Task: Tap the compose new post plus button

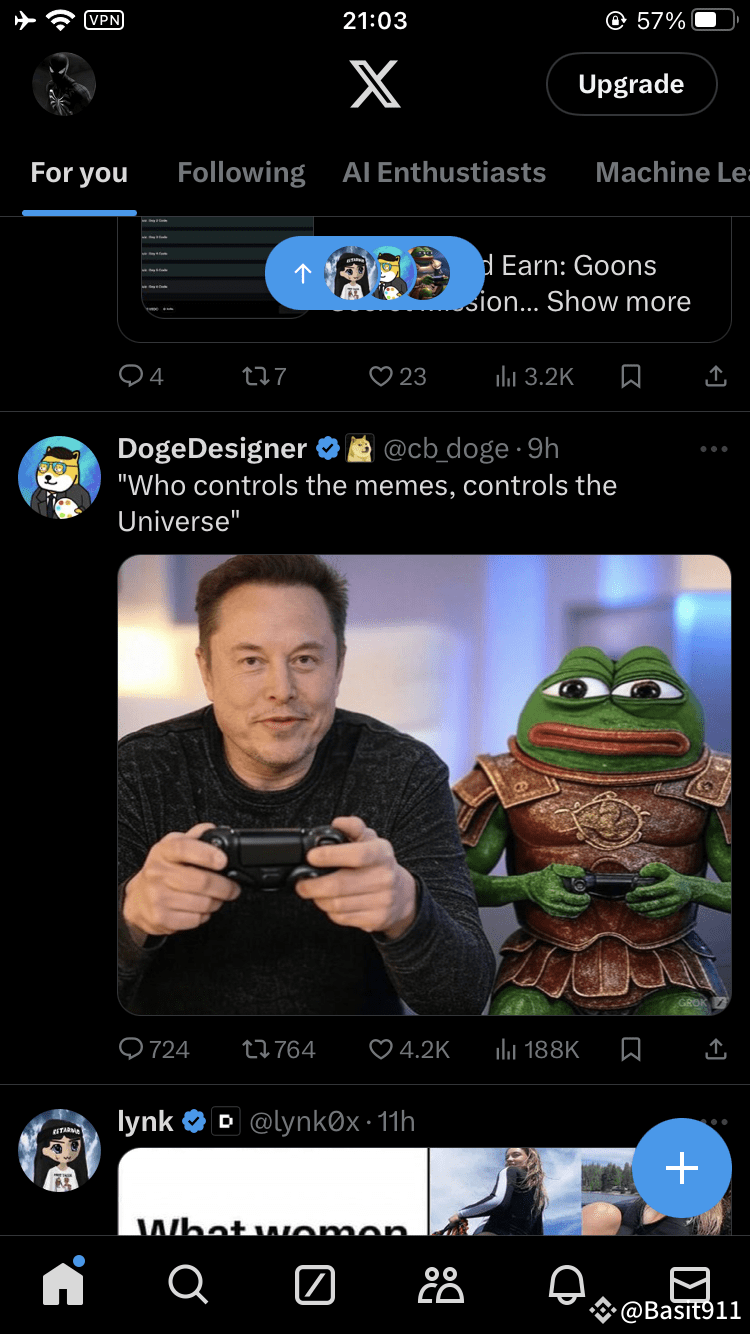Action: coord(682,1167)
